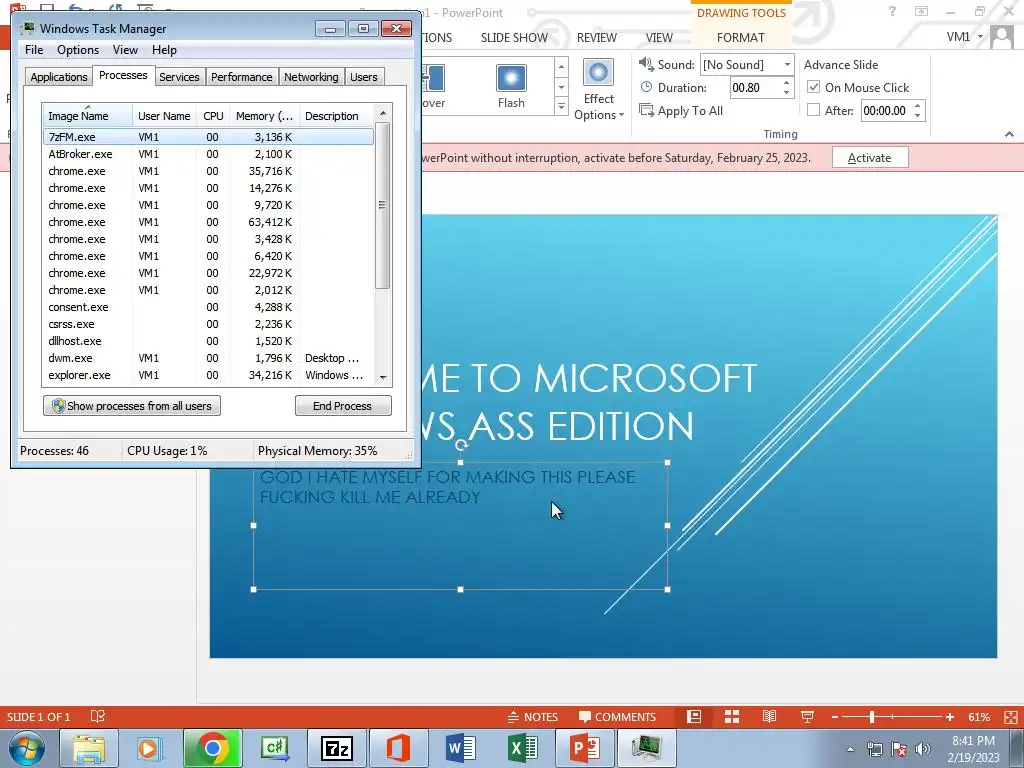Click the Duration input field
Viewport: 1024px width, 768px height.
(755, 88)
